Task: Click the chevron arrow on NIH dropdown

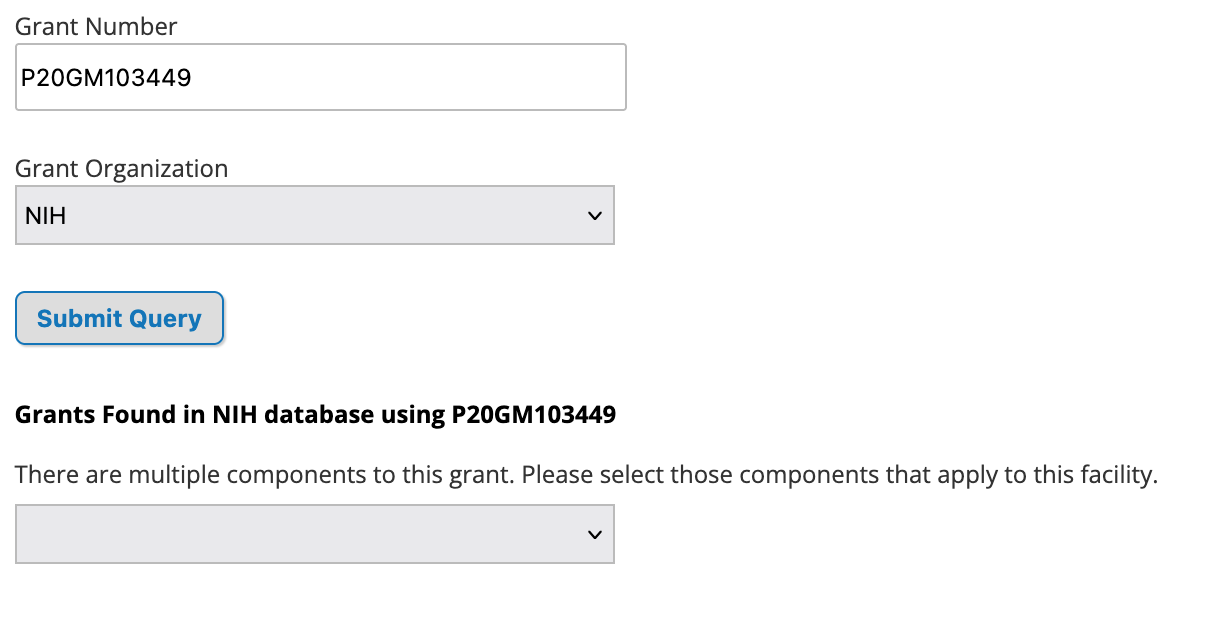Action: [x=595, y=215]
